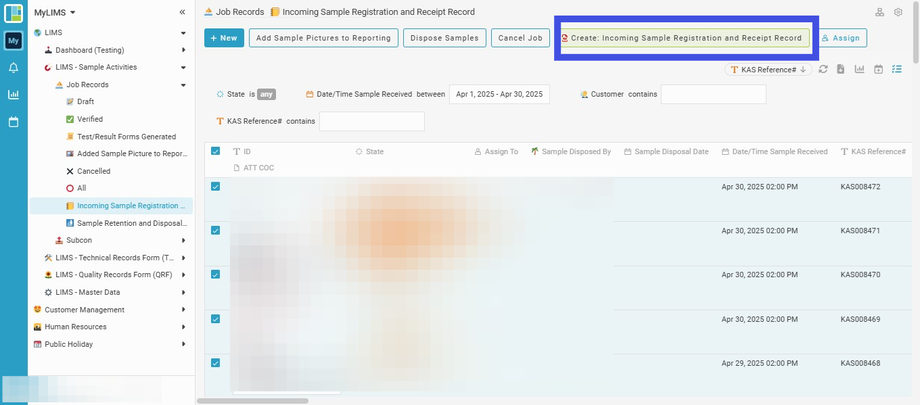This screenshot has height=405, width=920.
Task: Click Add Sample Pictures to Reporting
Action: (323, 38)
